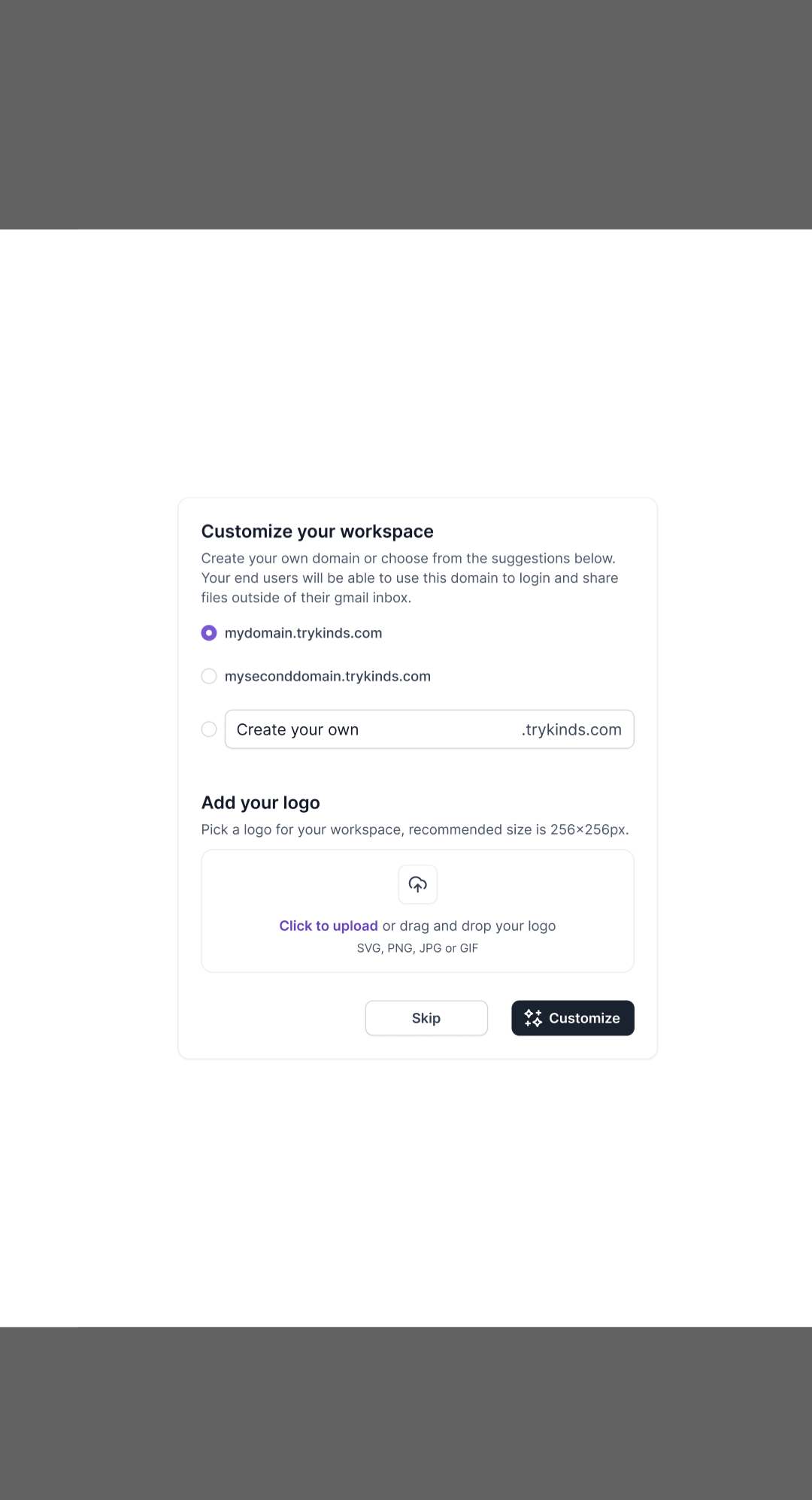The image size is (812, 1500).
Task: Click the mydomain.trykinds.com label text
Action: click(303, 633)
